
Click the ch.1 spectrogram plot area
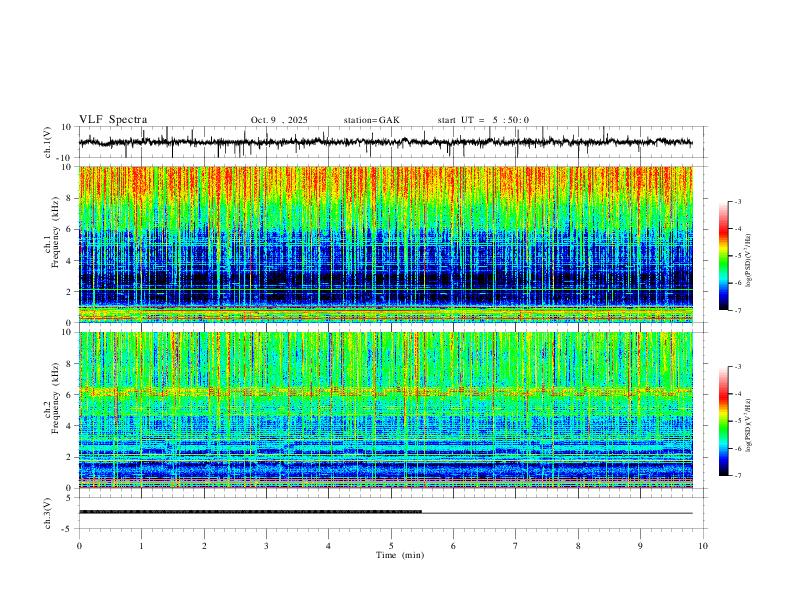[386, 244]
